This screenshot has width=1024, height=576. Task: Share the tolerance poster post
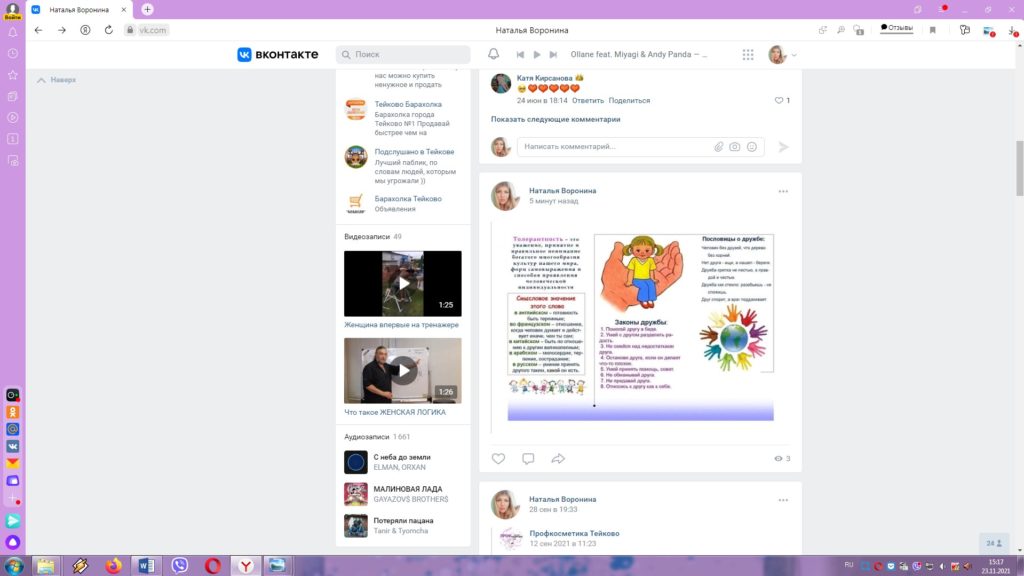tap(558, 459)
